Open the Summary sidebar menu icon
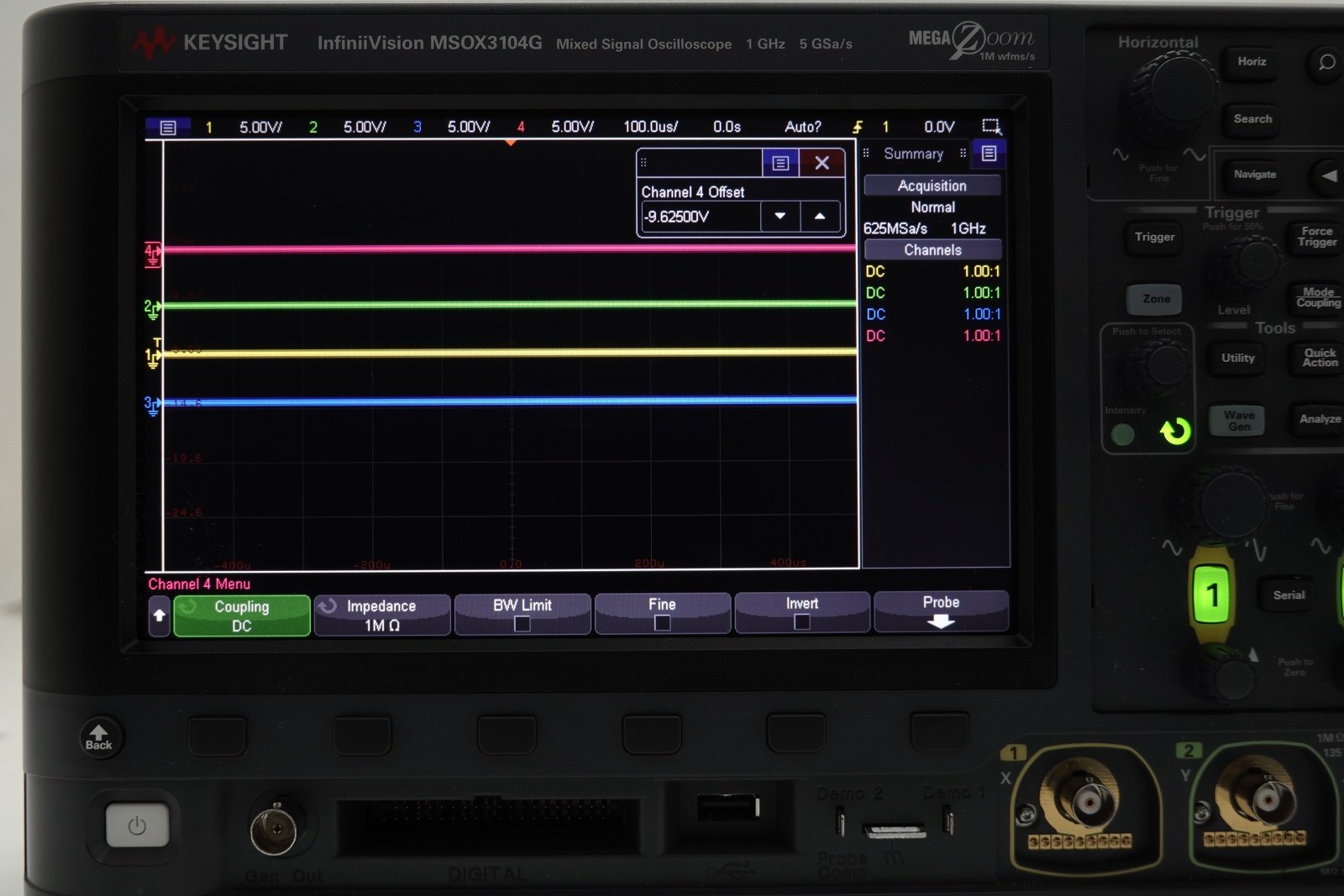 click(989, 154)
